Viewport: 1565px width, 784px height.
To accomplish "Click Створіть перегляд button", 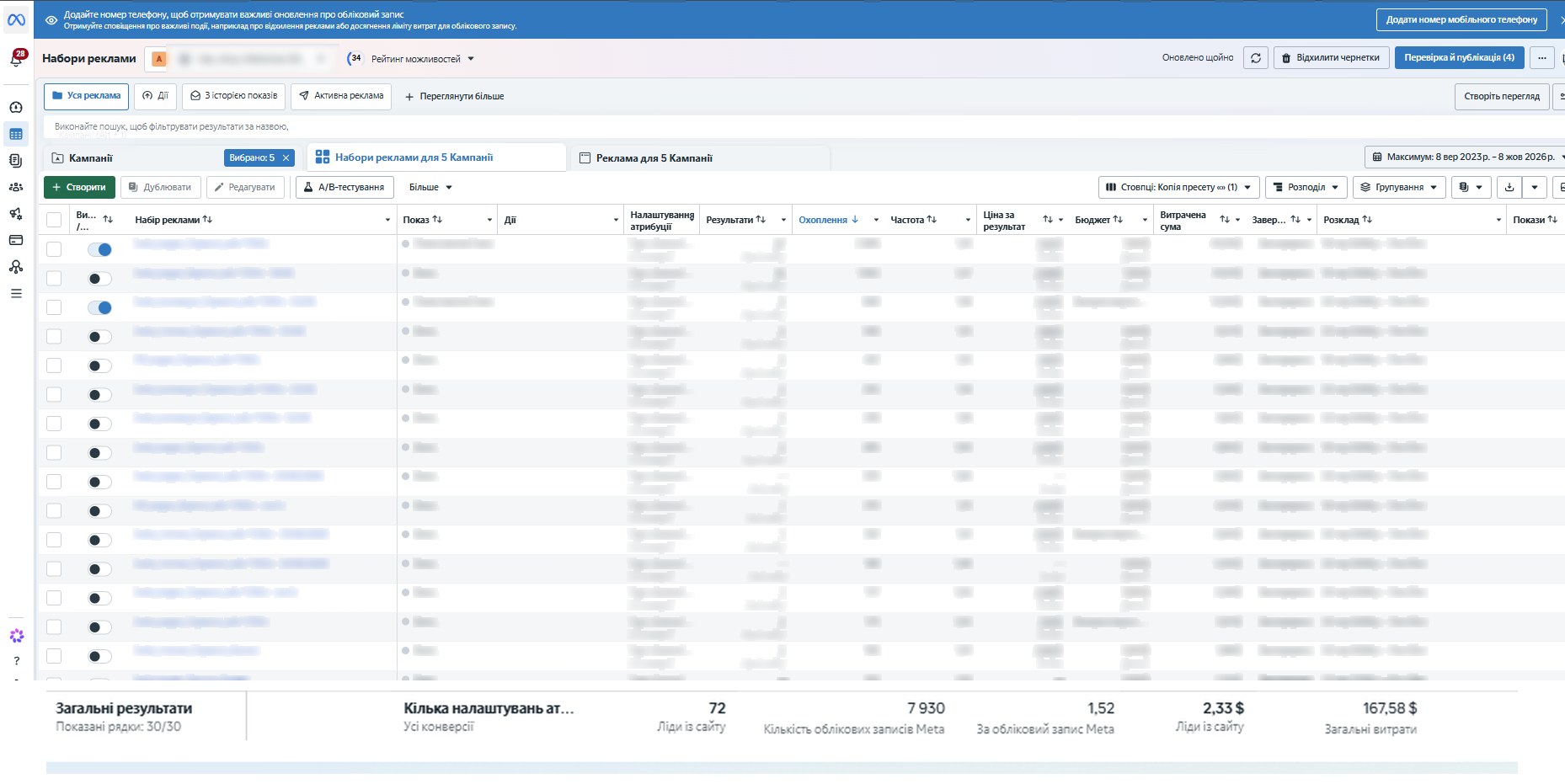I will (x=1502, y=96).
